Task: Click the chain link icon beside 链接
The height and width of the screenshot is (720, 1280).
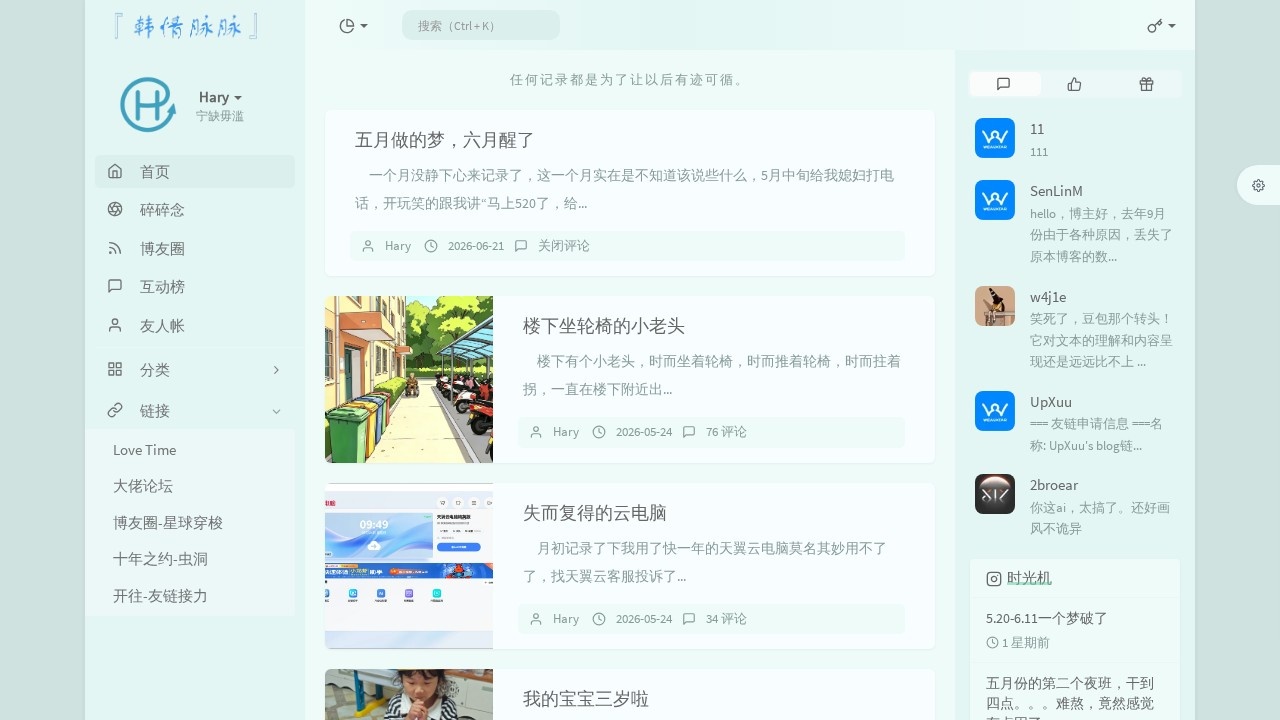Action: [115, 410]
